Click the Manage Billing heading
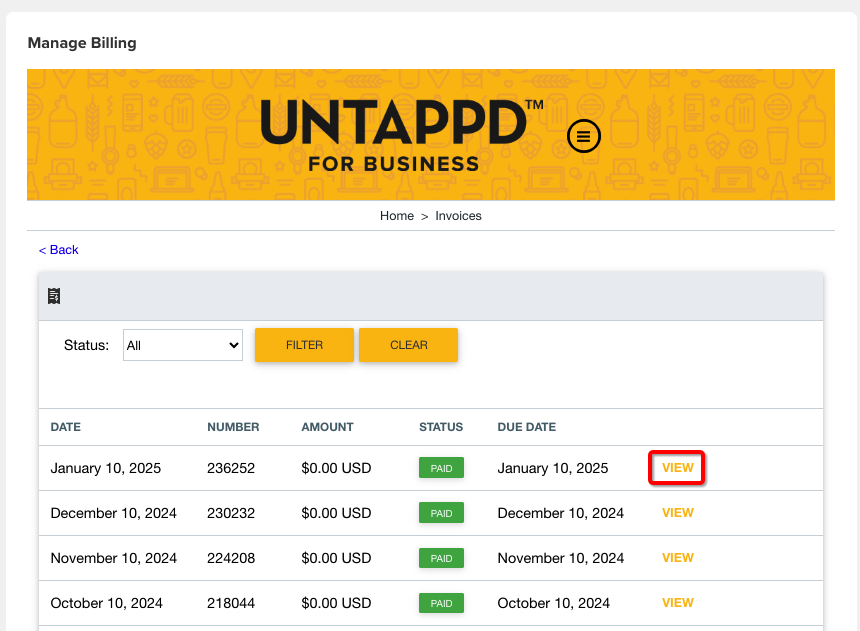Screen dimensions: 860x631 coord(82,43)
